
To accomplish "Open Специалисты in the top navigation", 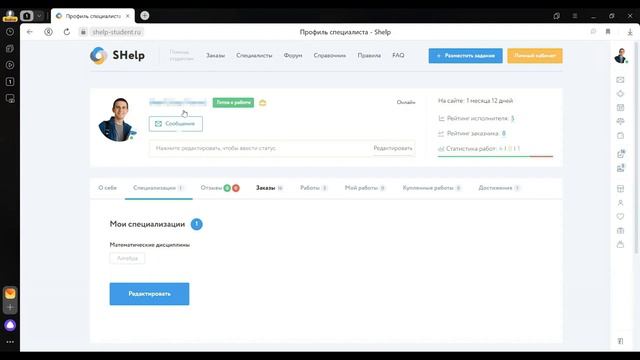I will pyautogui.click(x=254, y=56).
